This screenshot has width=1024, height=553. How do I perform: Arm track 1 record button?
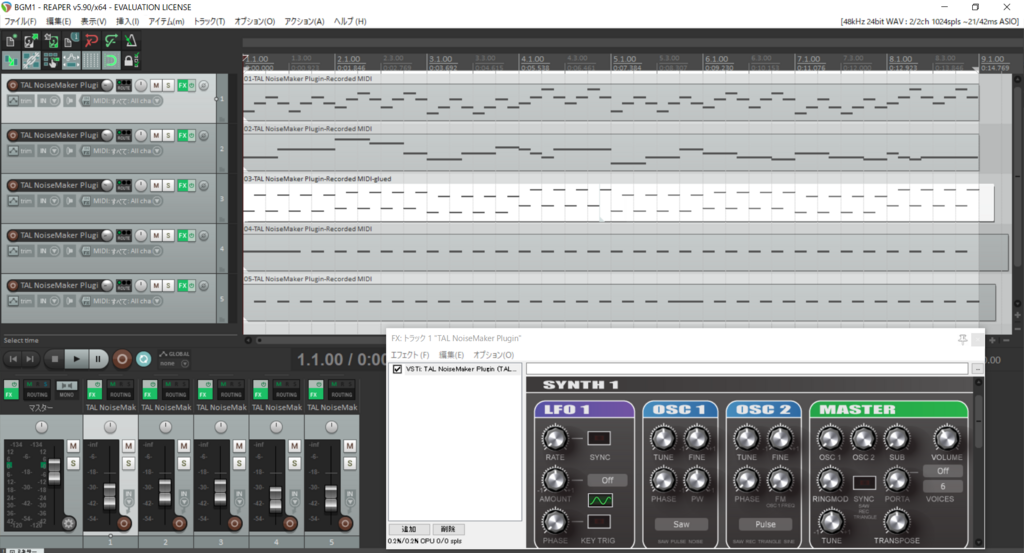[x=12, y=85]
